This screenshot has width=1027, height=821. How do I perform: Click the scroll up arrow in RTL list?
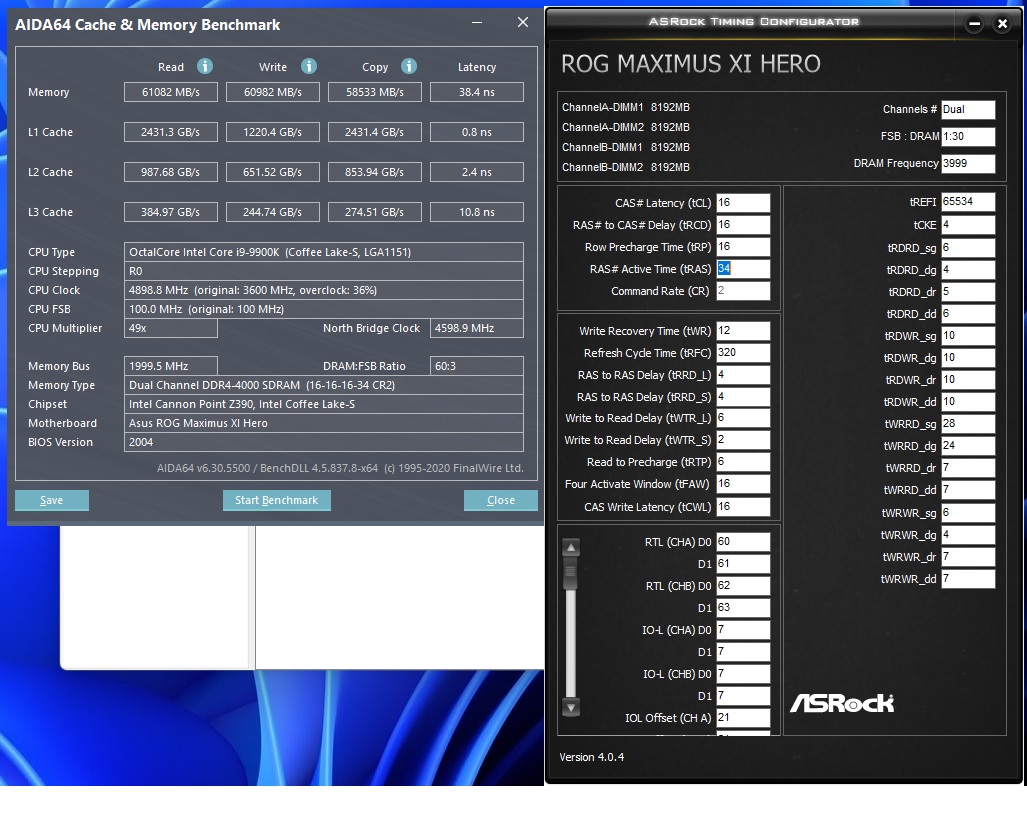pos(571,547)
